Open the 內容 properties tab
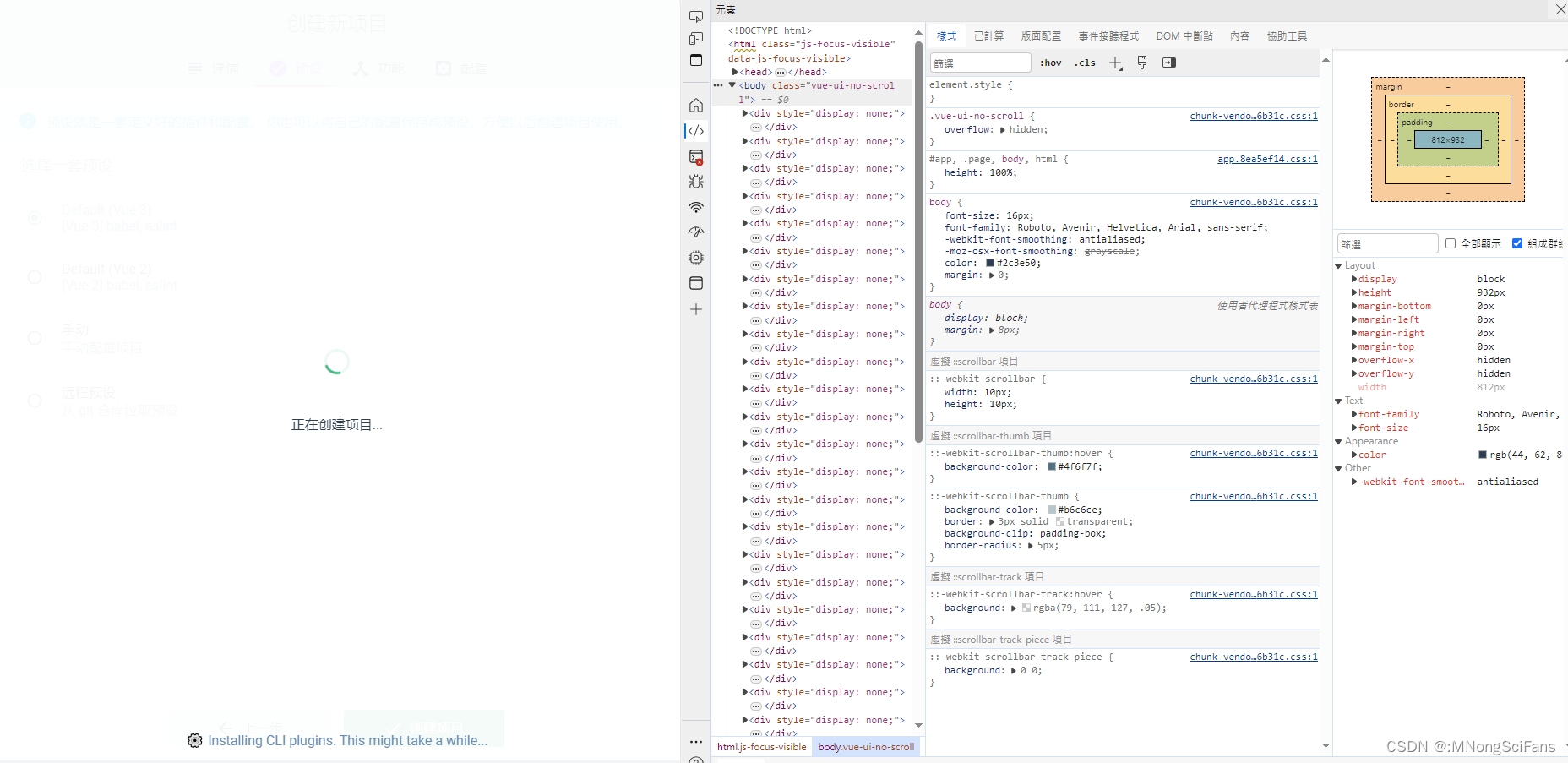Viewport: 1568px width, 763px height. [1239, 35]
